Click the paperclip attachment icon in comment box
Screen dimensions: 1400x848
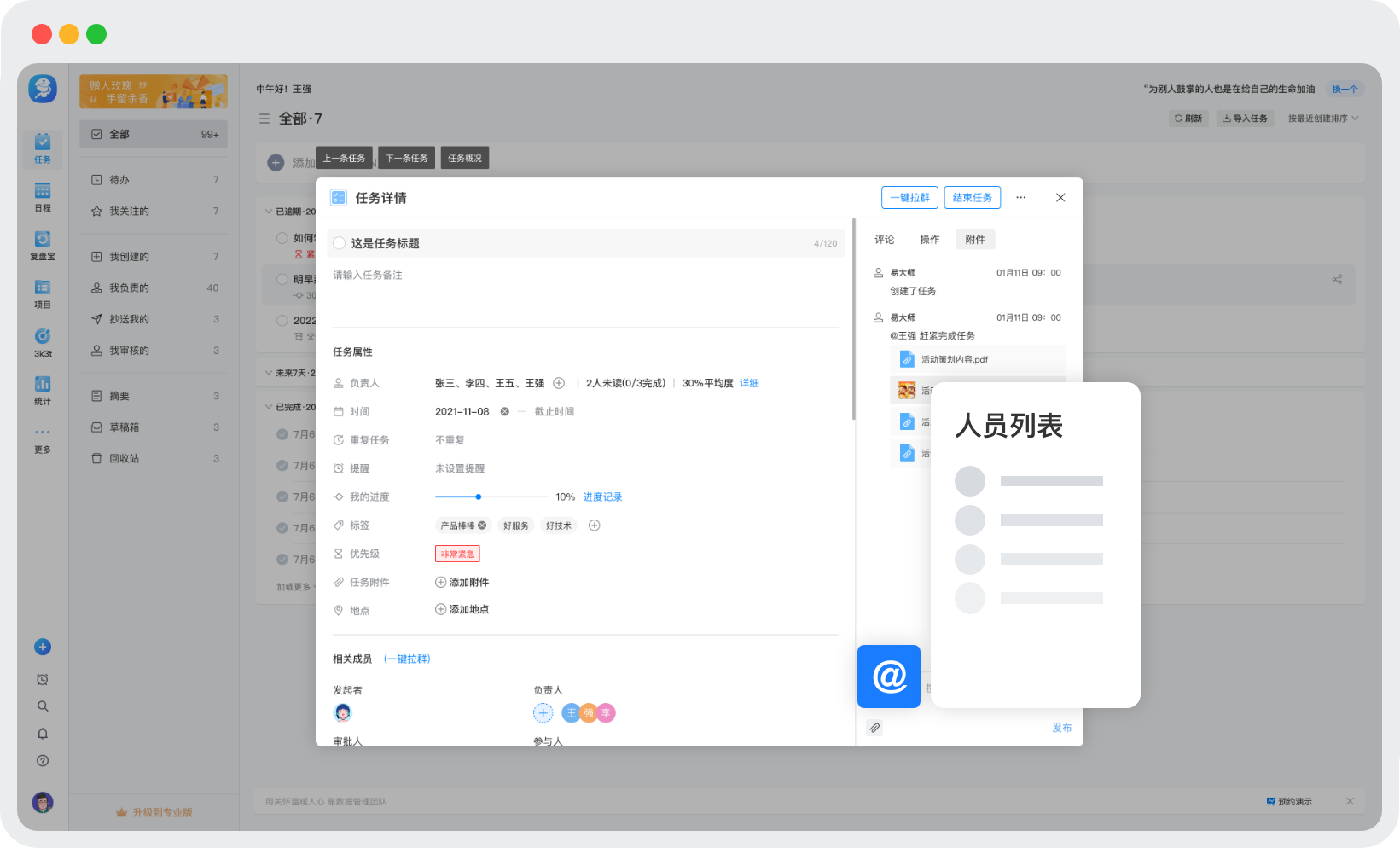pyautogui.click(x=874, y=728)
